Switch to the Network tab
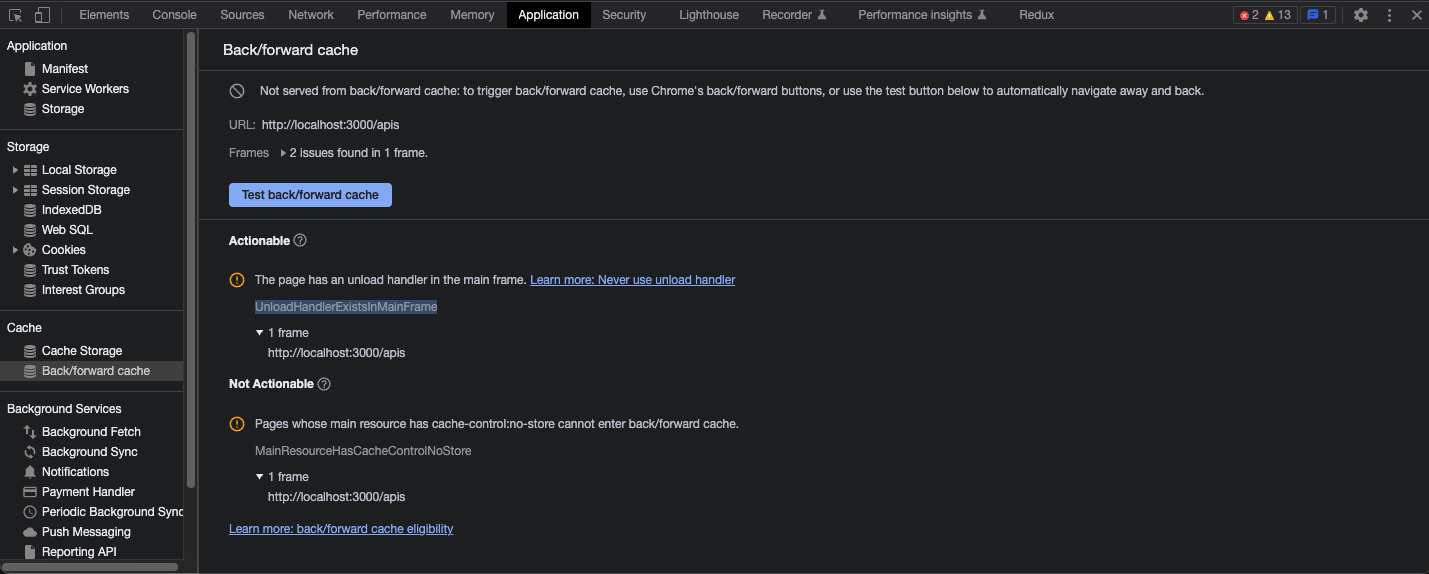This screenshot has width=1429, height=574. 311,15
